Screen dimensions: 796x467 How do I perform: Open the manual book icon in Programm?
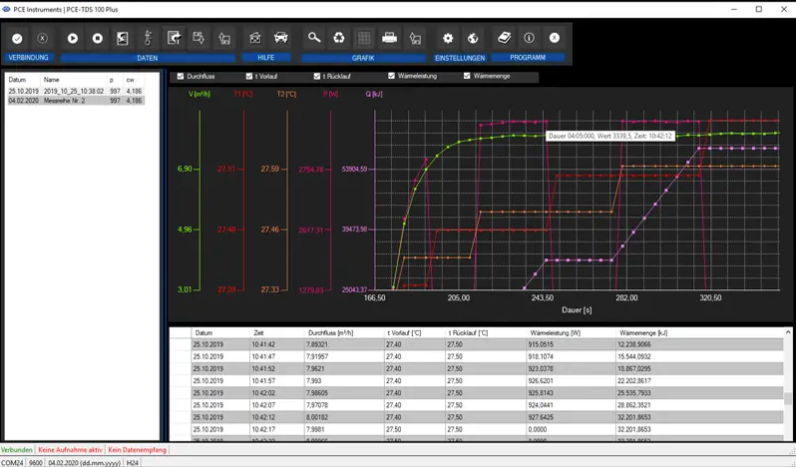pyautogui.click(x=505, y=38)
